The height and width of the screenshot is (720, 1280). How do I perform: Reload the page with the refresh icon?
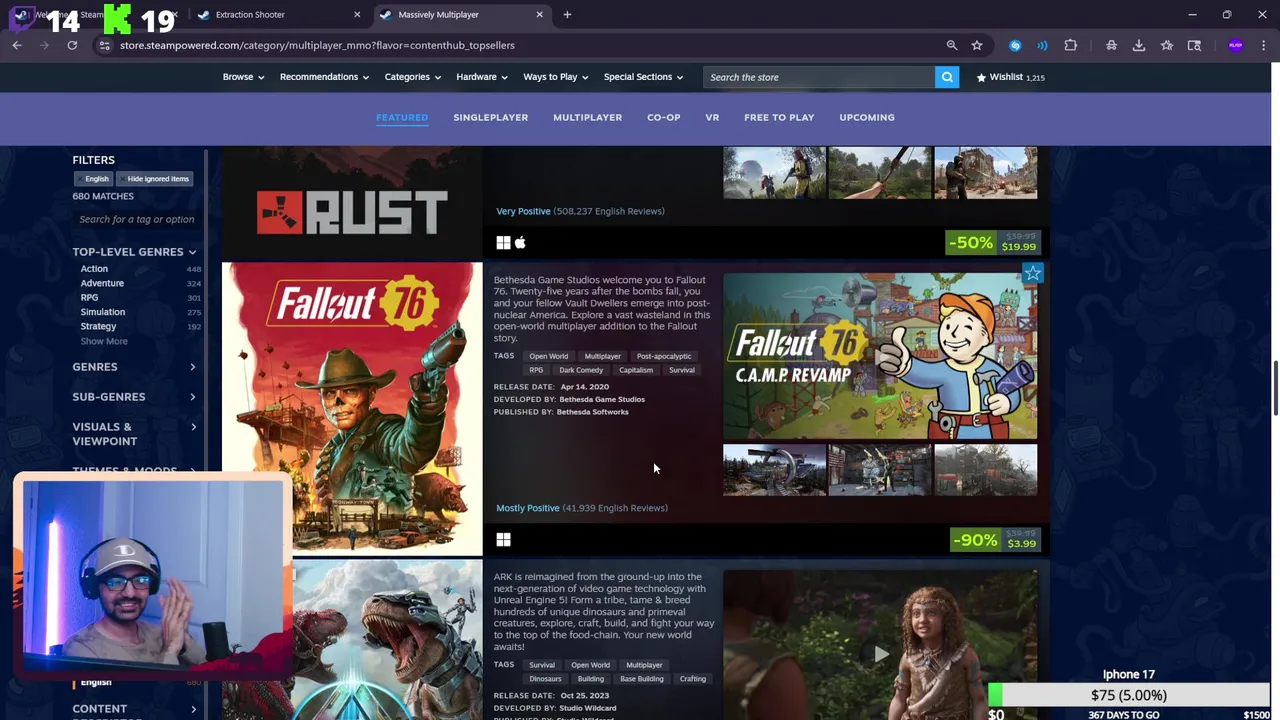pos(72,45)
